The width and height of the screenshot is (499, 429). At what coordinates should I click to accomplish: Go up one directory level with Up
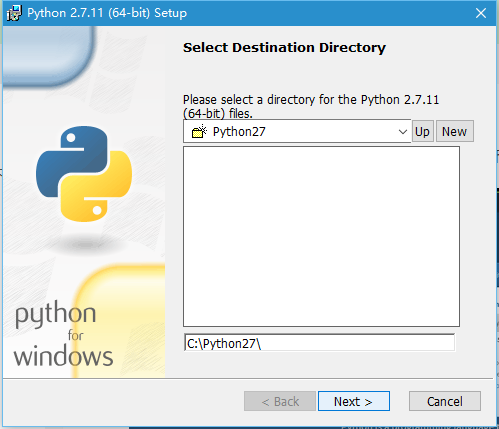point(423,131)
